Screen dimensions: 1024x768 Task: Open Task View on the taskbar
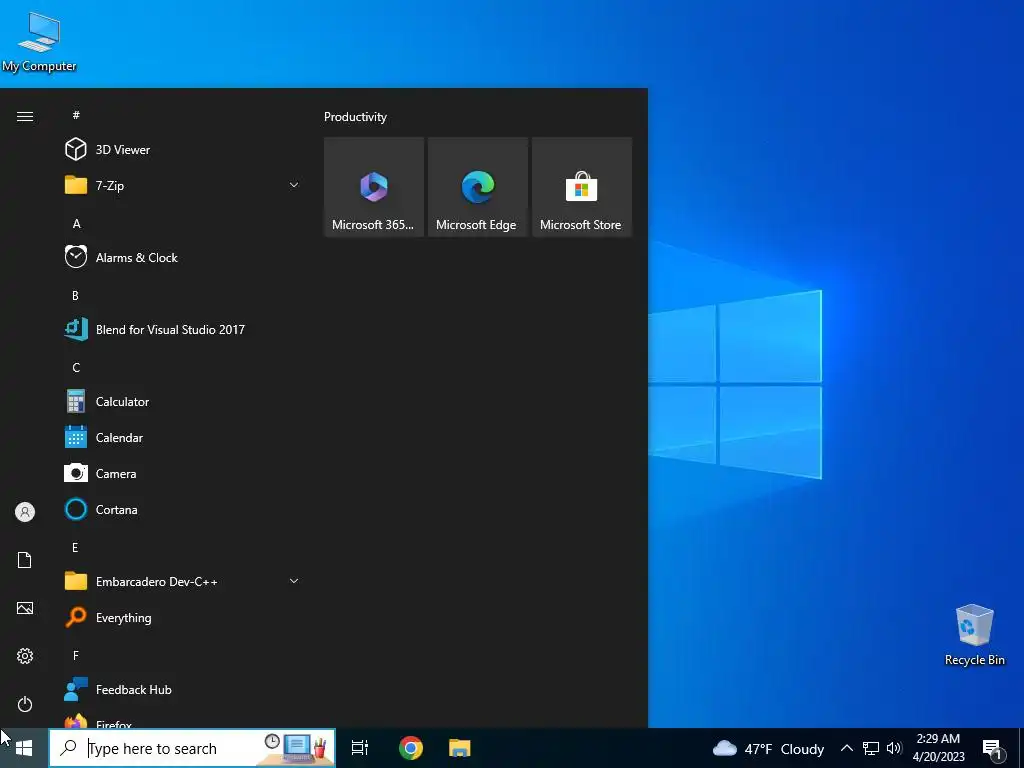click(x=360, y=748)
